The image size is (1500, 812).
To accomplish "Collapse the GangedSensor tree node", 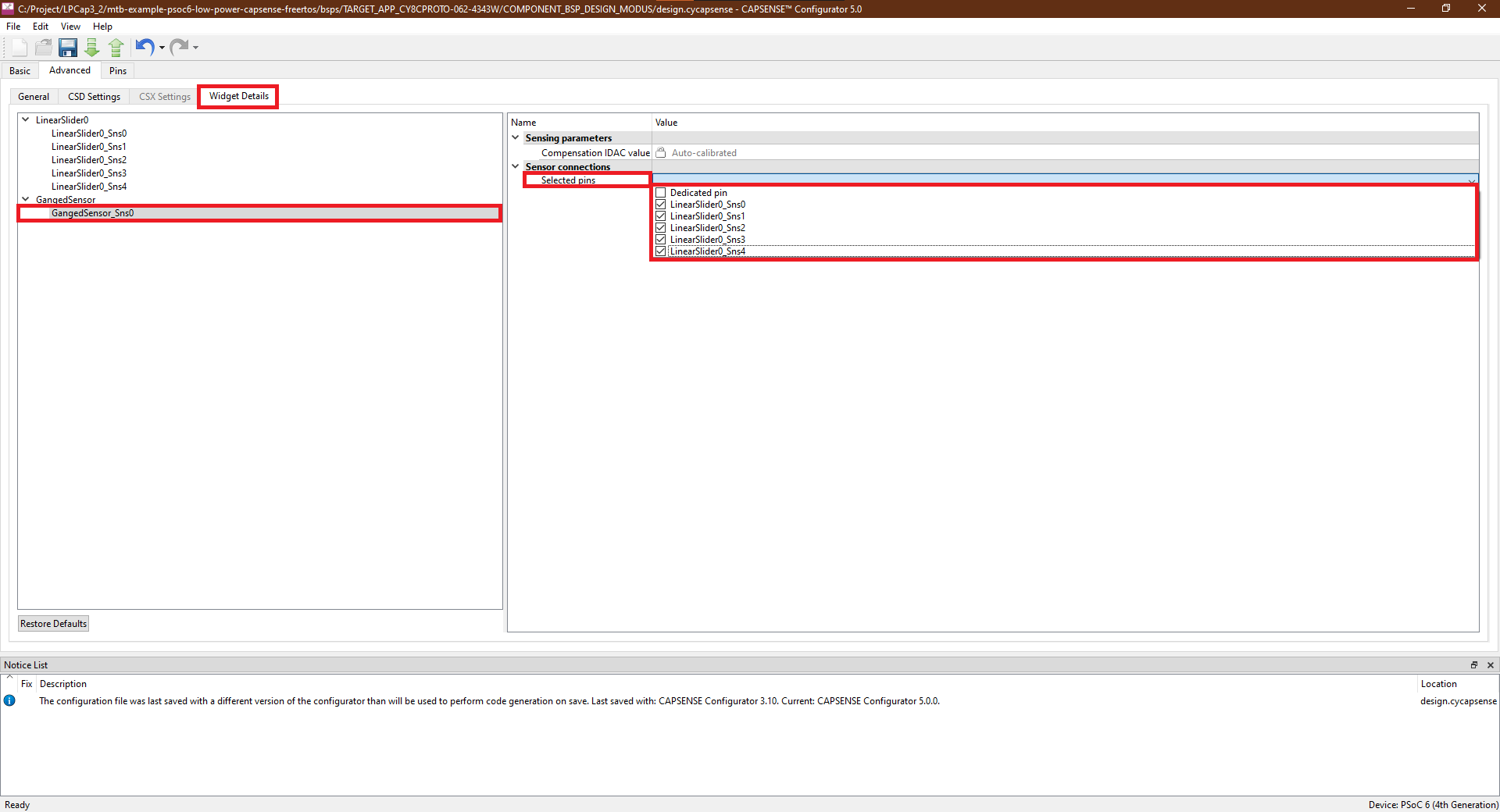I will [26, 199].
